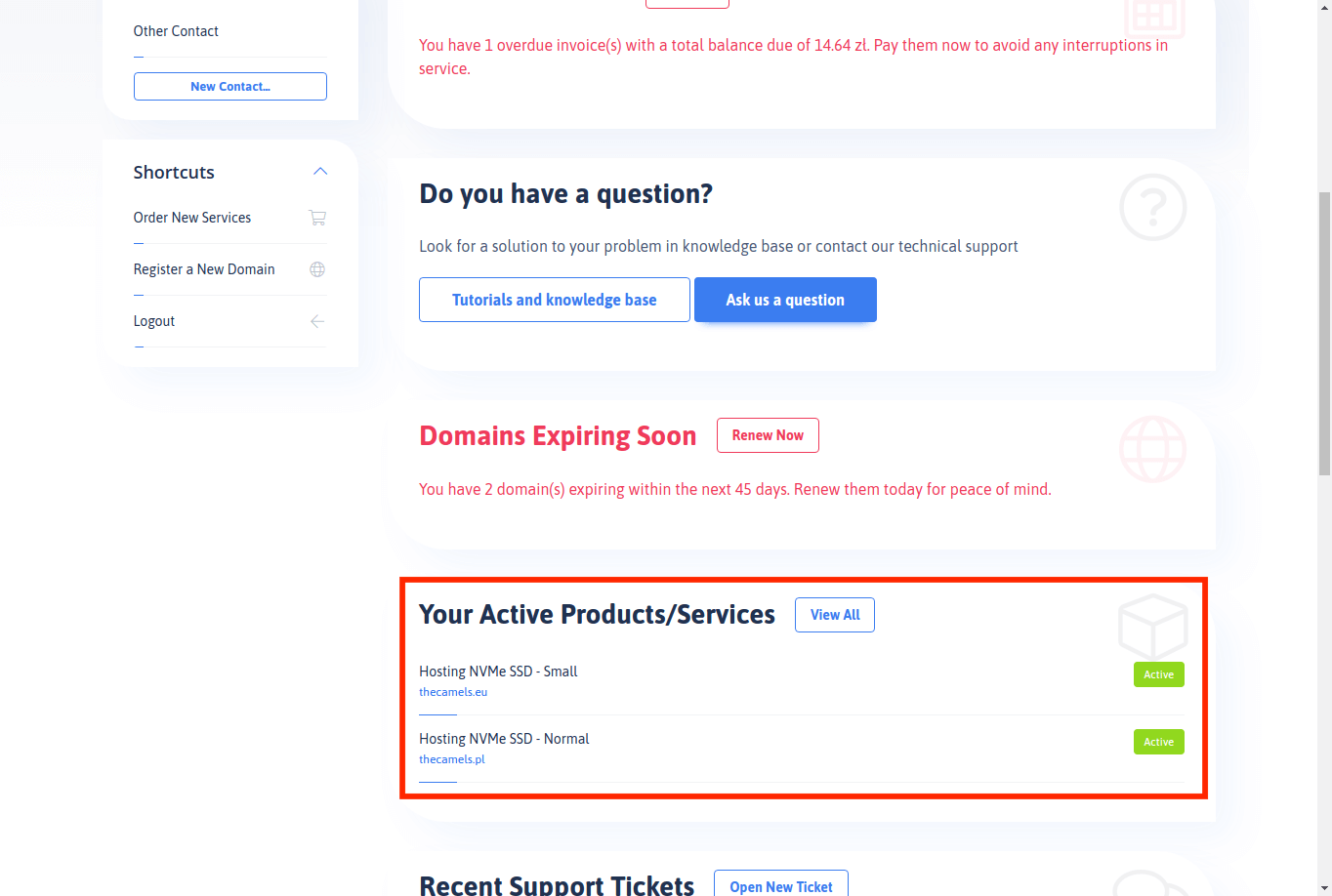1332x896 pixels.
Task: Click the left arrow icon next to Logout
Action: (317, 321)
